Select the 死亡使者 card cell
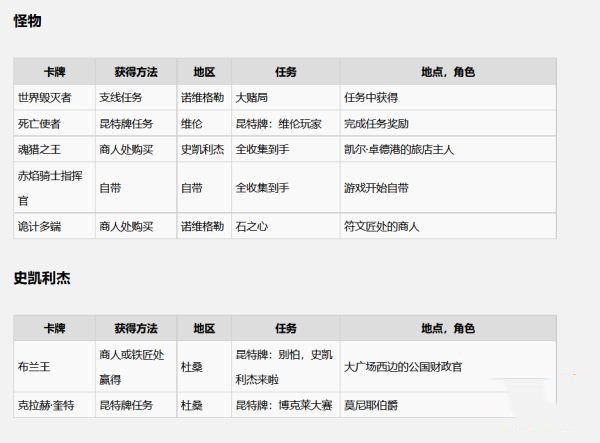The width and height of the screenshot is (600, 443). point(39,123)
